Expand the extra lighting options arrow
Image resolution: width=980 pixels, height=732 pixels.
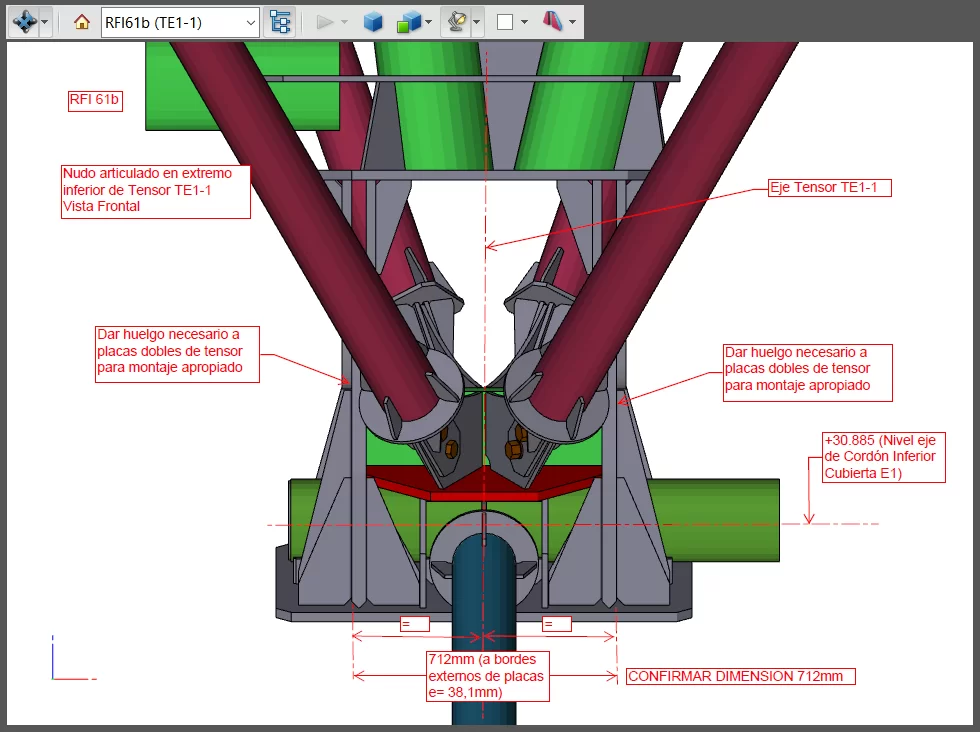[x=477, y=22]
